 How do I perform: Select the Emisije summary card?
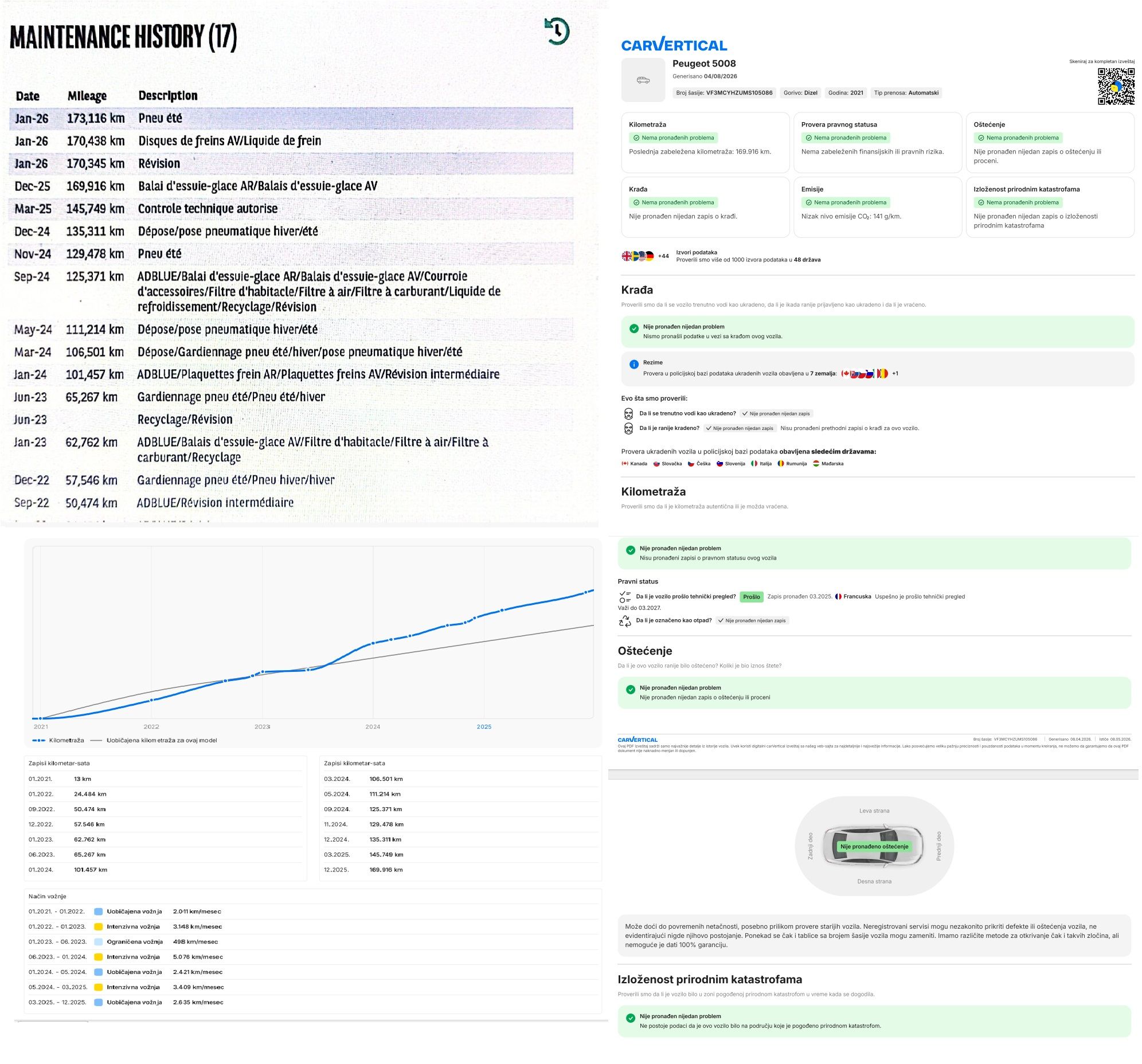coord(877,207)
